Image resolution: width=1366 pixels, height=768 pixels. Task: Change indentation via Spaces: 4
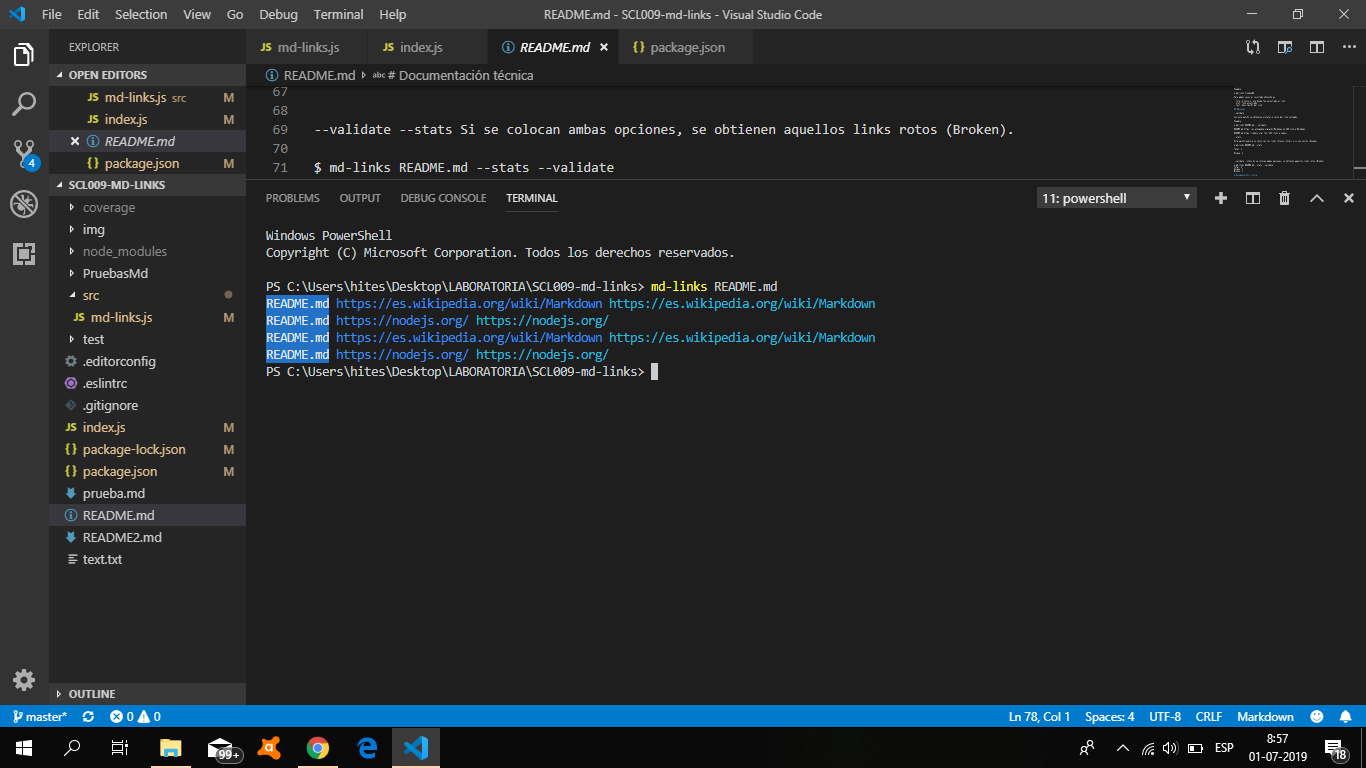1109,717
